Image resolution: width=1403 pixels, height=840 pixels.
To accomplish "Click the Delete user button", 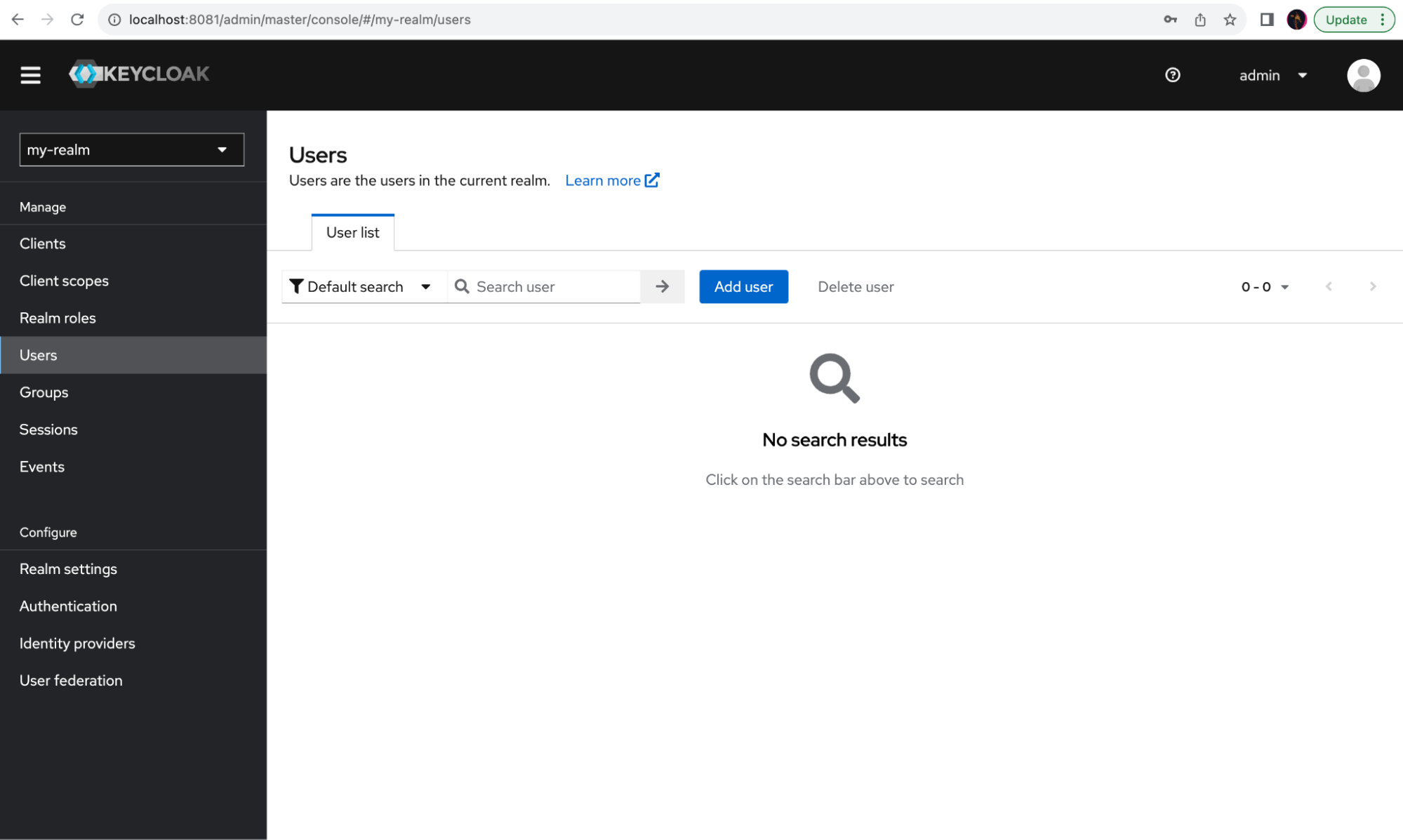I will [855, 286].
